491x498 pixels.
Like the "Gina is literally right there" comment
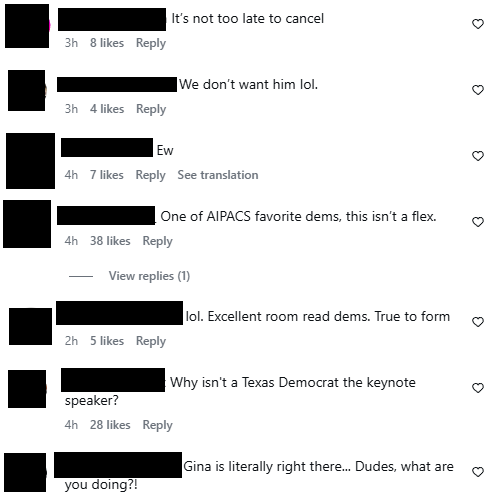point(478,472)
